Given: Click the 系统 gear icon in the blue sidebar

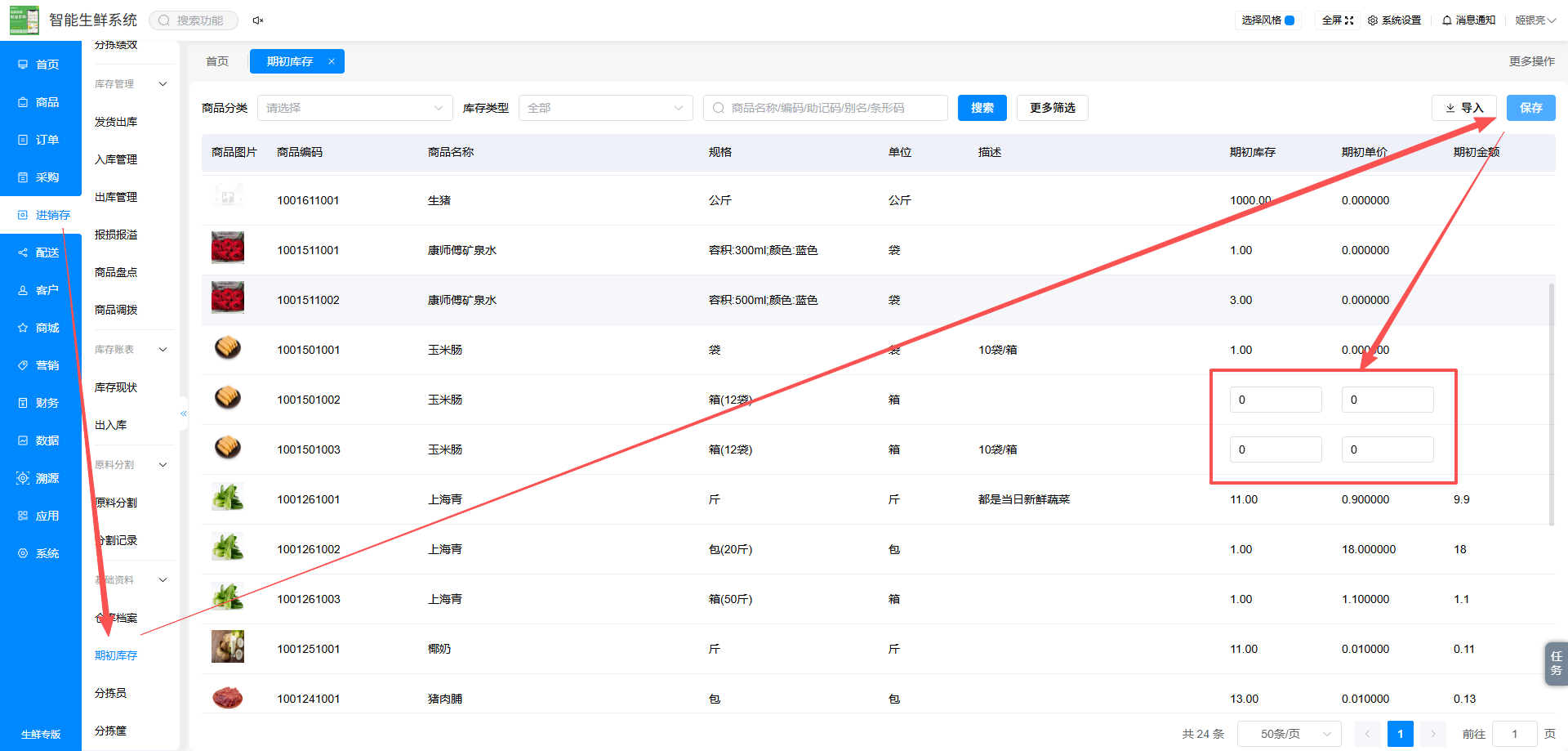Looking at the screenshot, I should (x=23, y=553).
